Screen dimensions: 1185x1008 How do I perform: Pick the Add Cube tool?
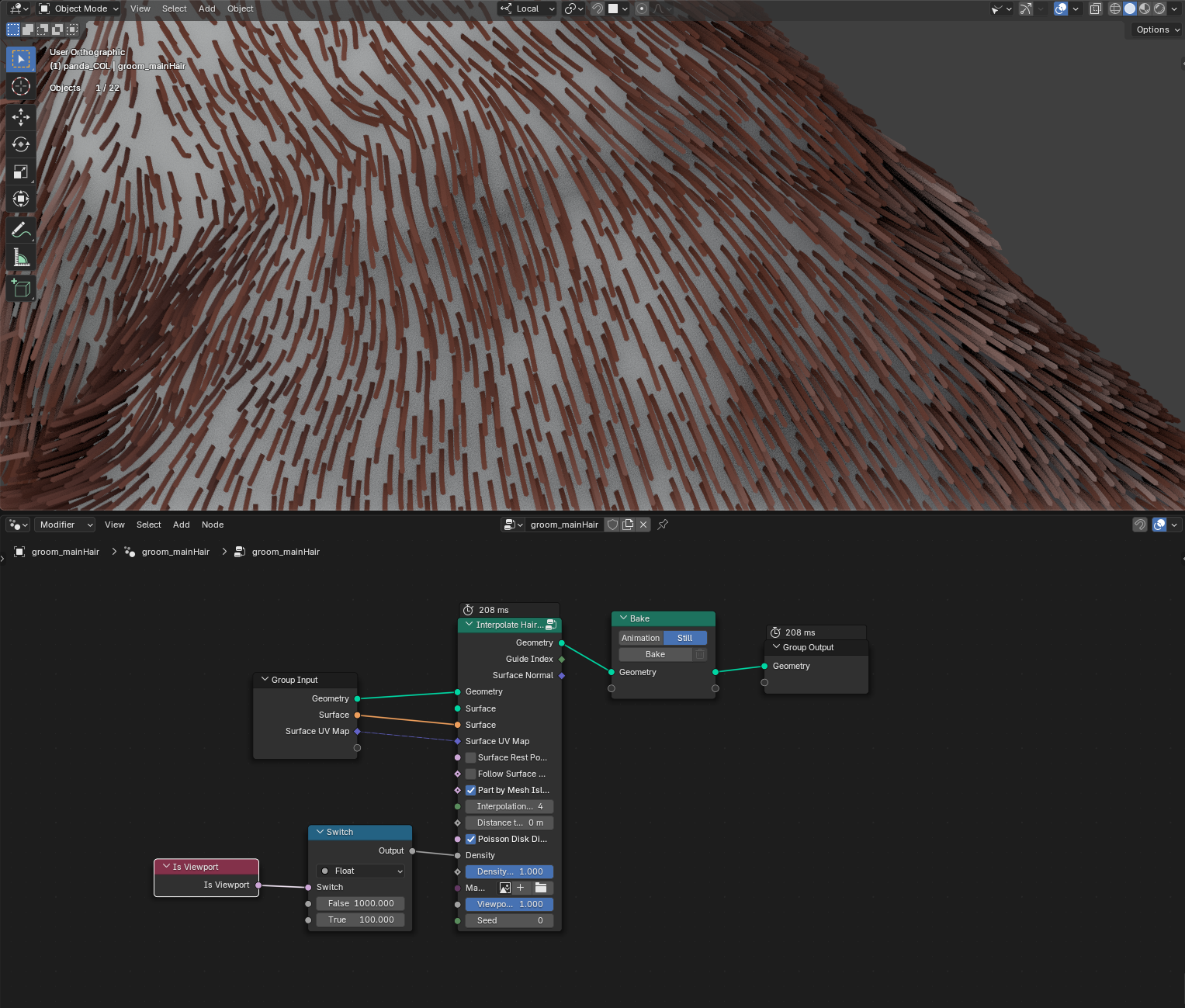[x=21, y=289]
